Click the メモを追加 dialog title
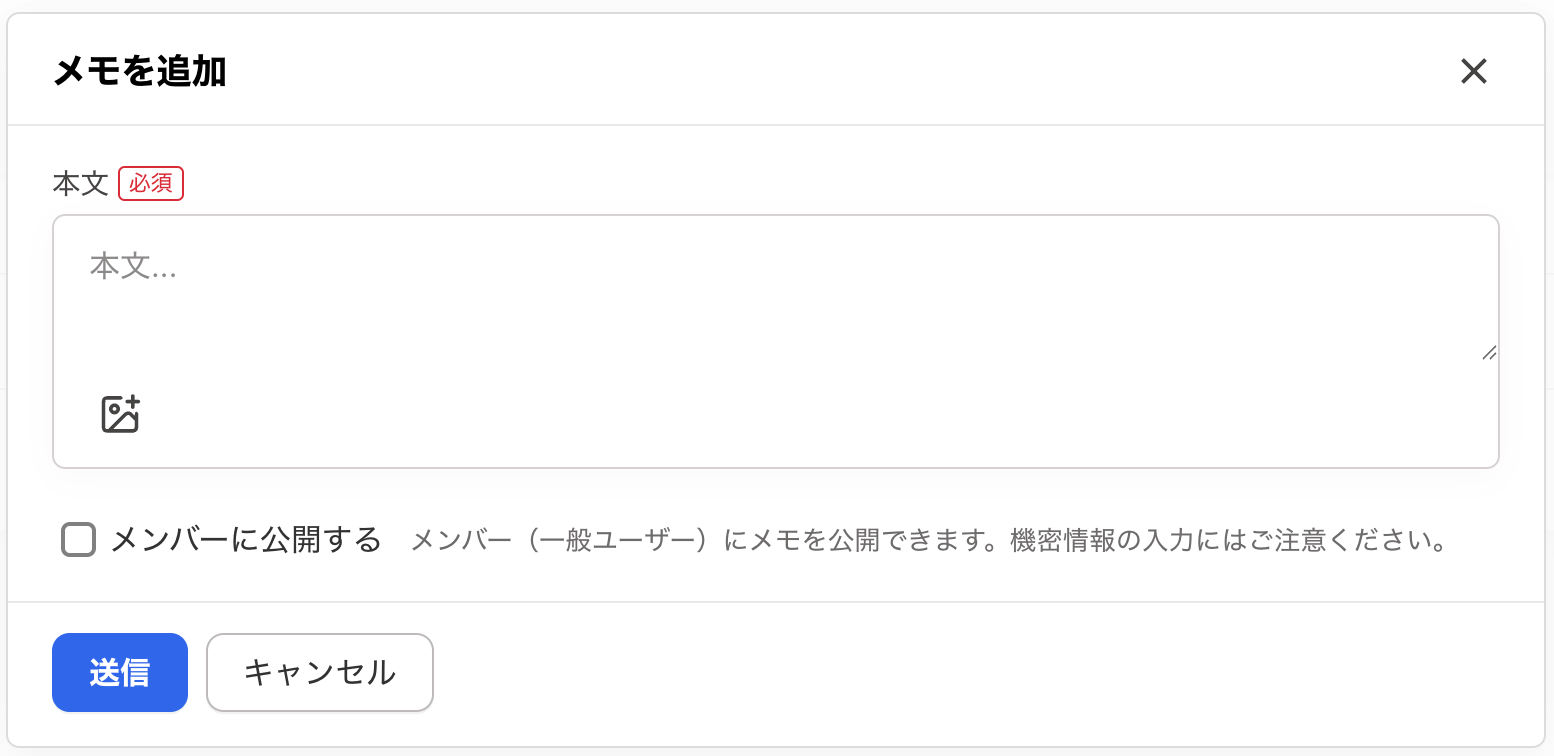Viewport: 1554px width, 756px height. pyautogui.click(x=140, y=72)
